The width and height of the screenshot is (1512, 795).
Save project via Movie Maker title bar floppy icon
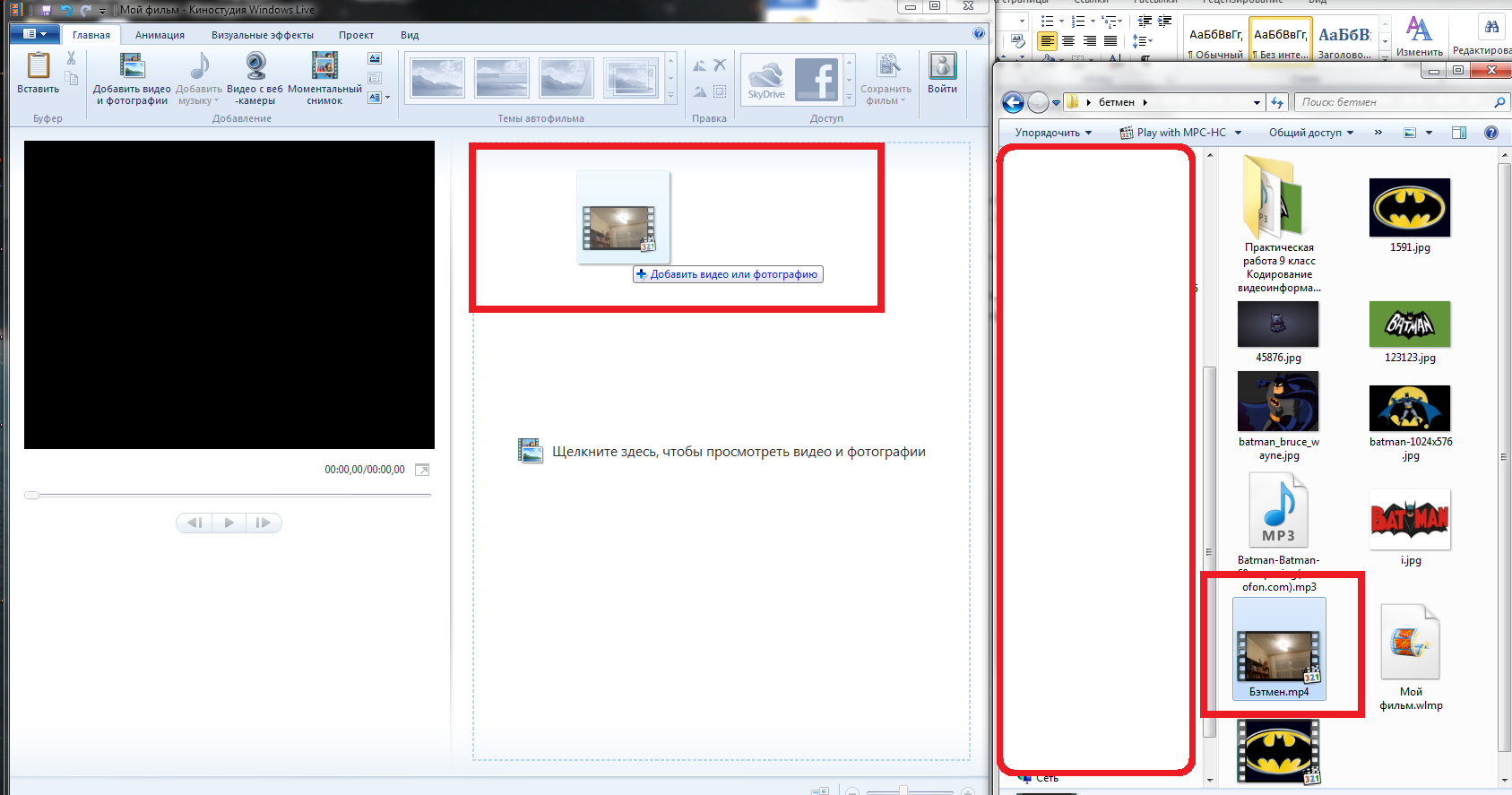(x=46, y=11)
